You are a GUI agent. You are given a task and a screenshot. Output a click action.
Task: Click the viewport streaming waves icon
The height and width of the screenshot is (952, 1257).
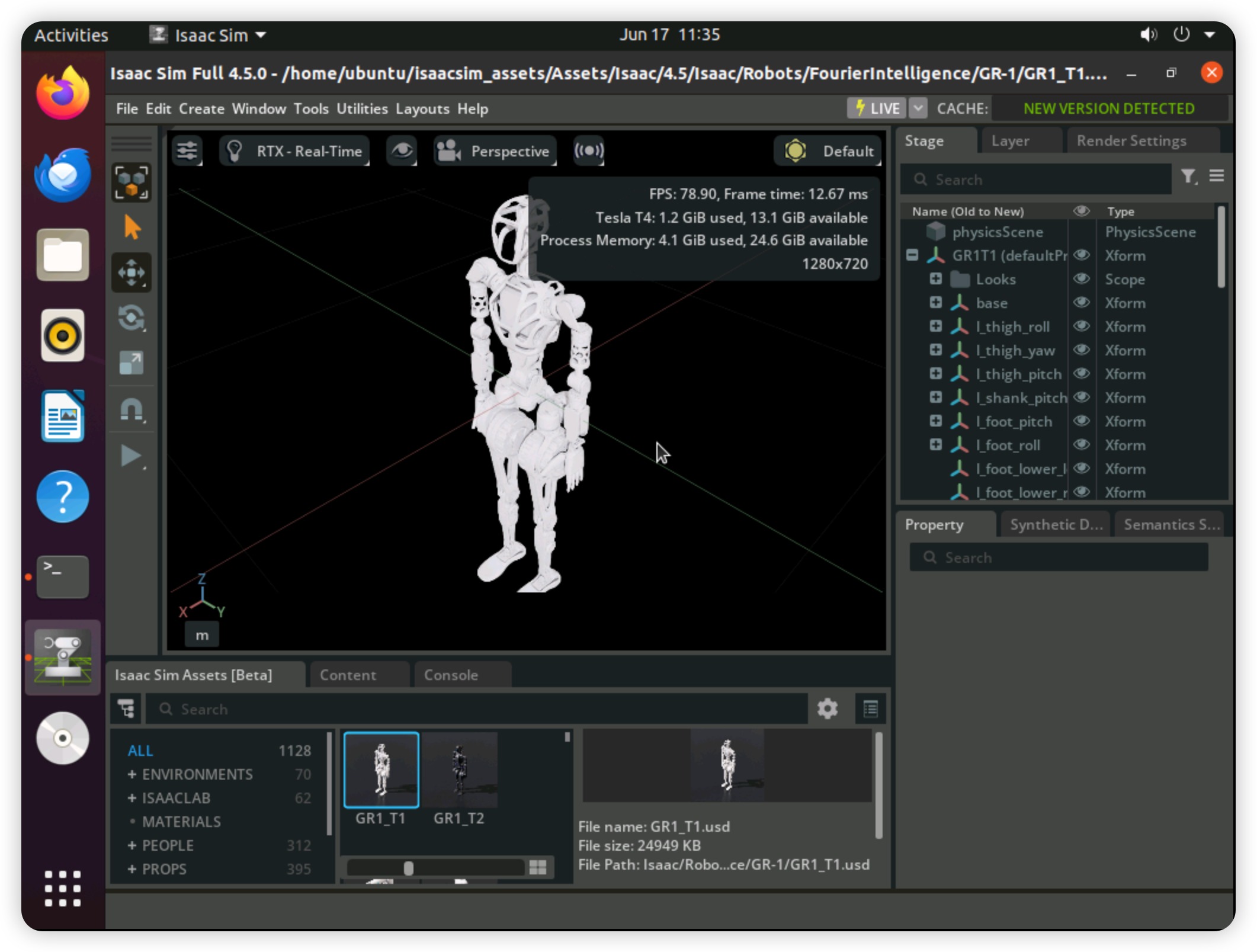[589, 151]
